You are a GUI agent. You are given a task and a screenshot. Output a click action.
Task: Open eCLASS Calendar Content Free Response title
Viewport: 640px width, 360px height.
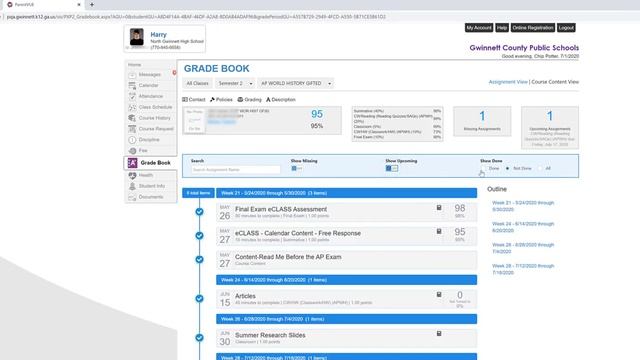[298, 233]
